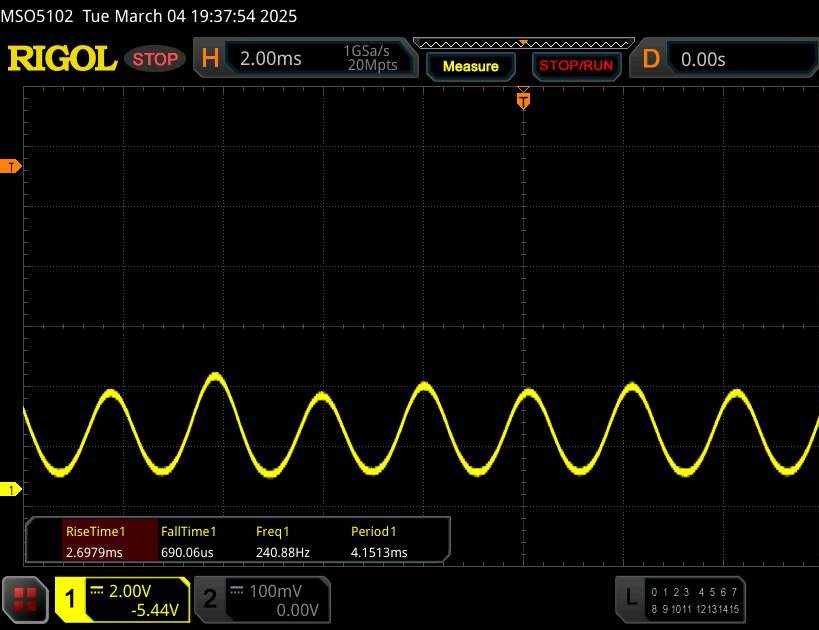
Task: Open the logic analyzer L panel
Action: 680,599
